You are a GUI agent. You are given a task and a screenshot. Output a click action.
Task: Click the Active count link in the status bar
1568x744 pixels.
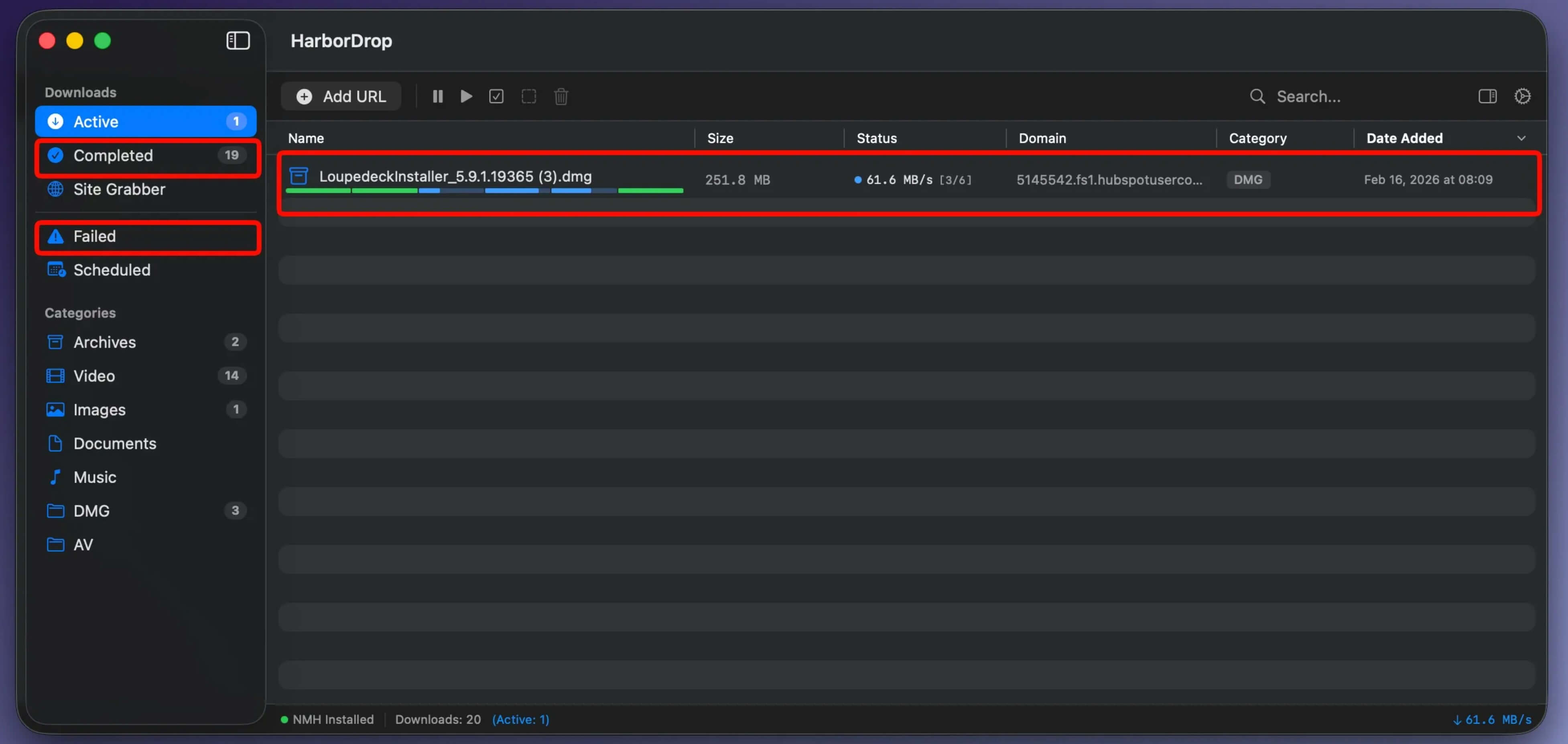(520, 719)
